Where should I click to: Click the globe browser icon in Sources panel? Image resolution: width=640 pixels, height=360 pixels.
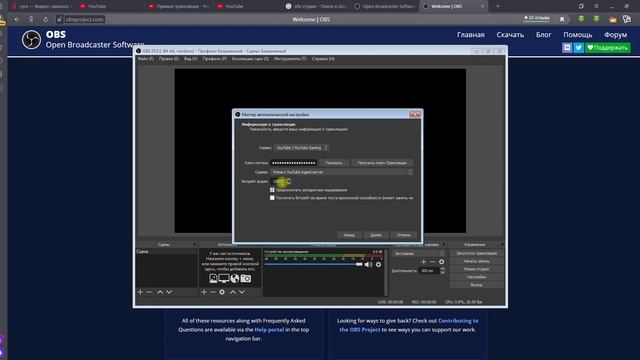point(235,278)
